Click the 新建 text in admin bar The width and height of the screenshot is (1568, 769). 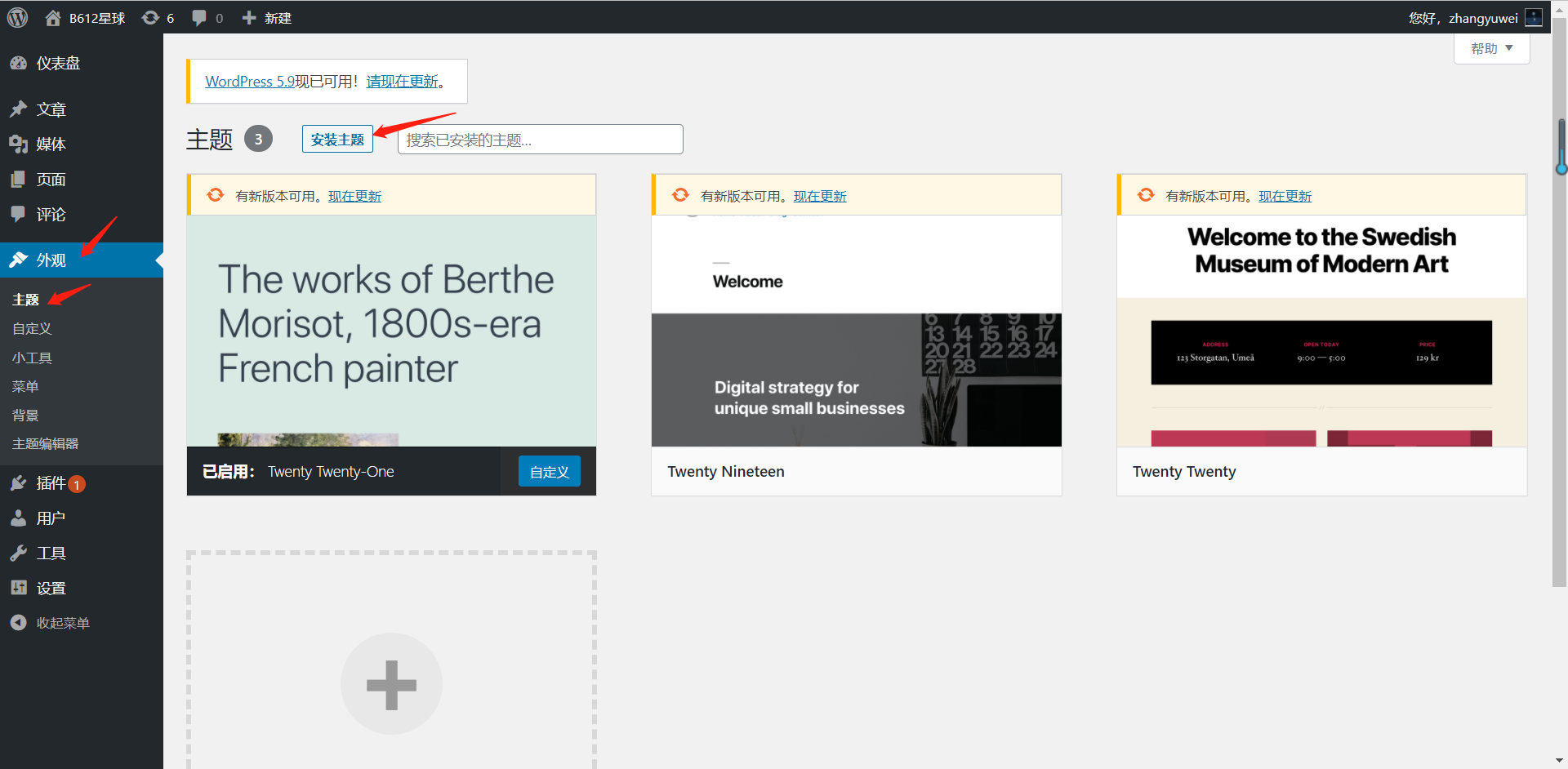coord(278,18)
